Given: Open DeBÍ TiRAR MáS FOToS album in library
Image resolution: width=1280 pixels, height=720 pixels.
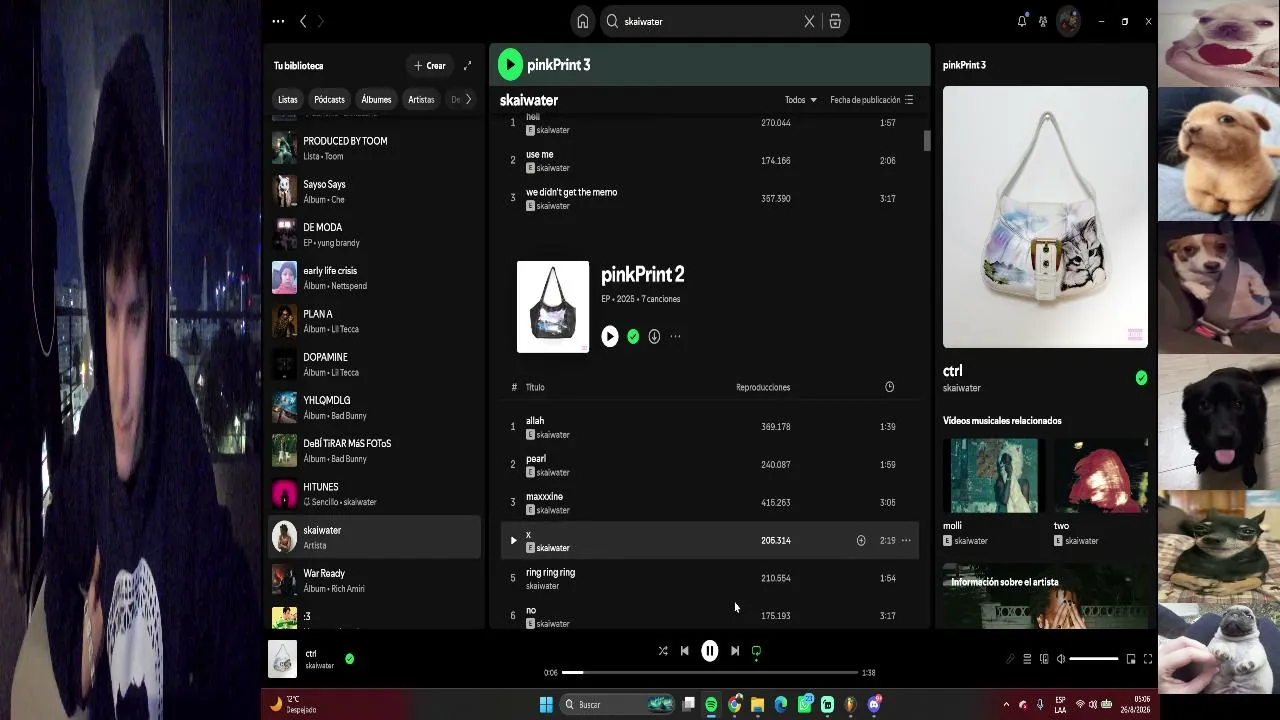Looking at the screenshot, I should tap(376, 450).
